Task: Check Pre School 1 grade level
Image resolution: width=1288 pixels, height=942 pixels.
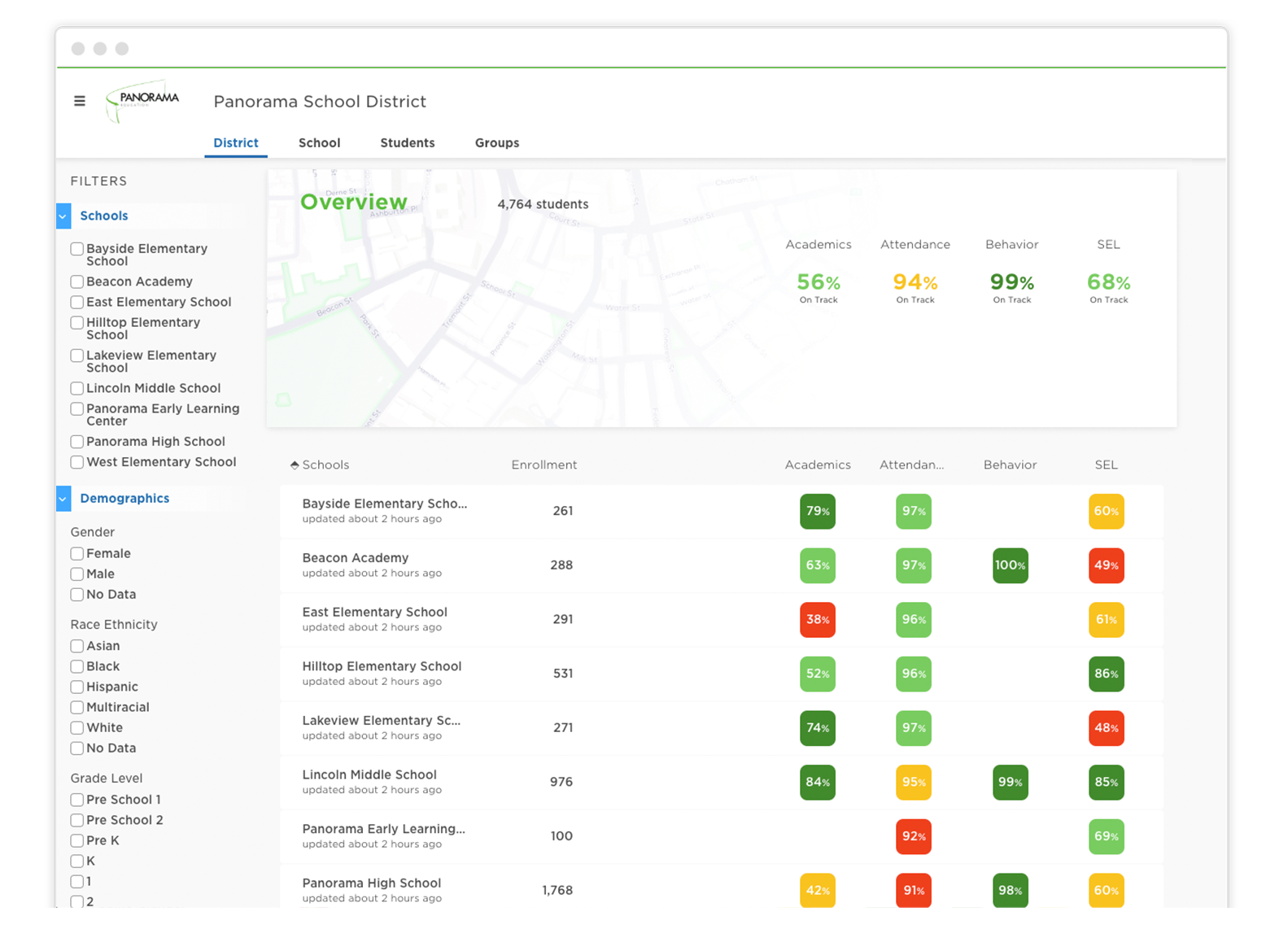Action: (77, 800)
